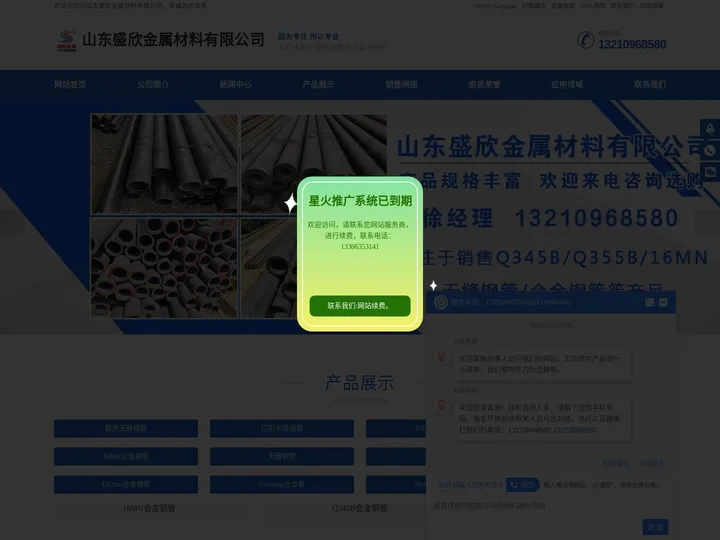Click the popup phone number 13306353141
The image size is (720, 540).
(x=360, y=247)
